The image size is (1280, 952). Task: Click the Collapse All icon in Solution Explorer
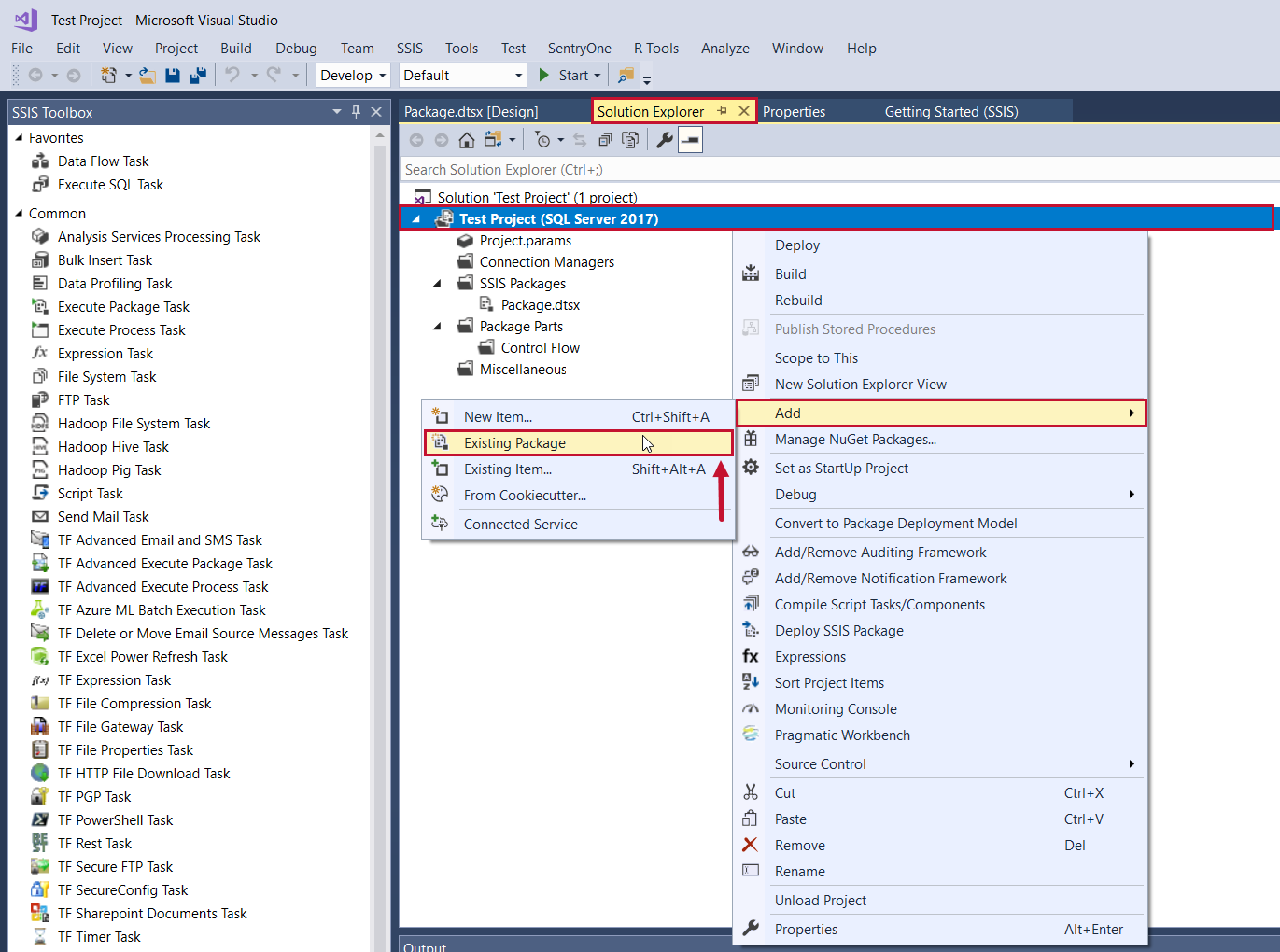click(x=605, y=140)
